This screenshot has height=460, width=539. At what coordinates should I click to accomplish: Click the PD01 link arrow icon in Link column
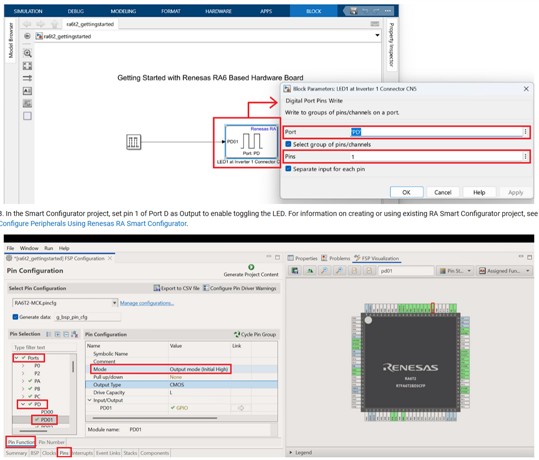241,408
